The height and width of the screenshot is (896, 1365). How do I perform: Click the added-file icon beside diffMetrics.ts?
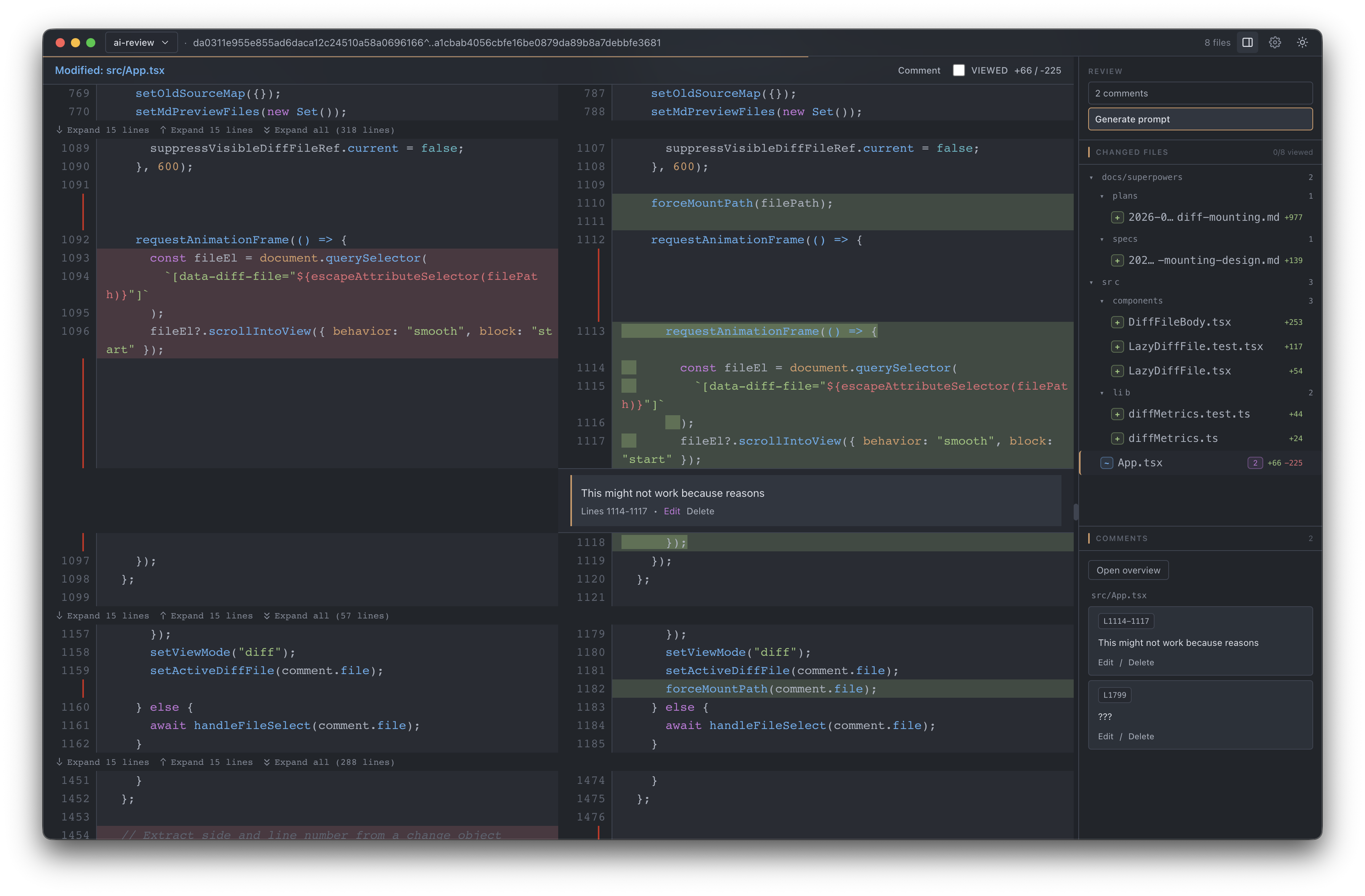(x=1117, y=439)
